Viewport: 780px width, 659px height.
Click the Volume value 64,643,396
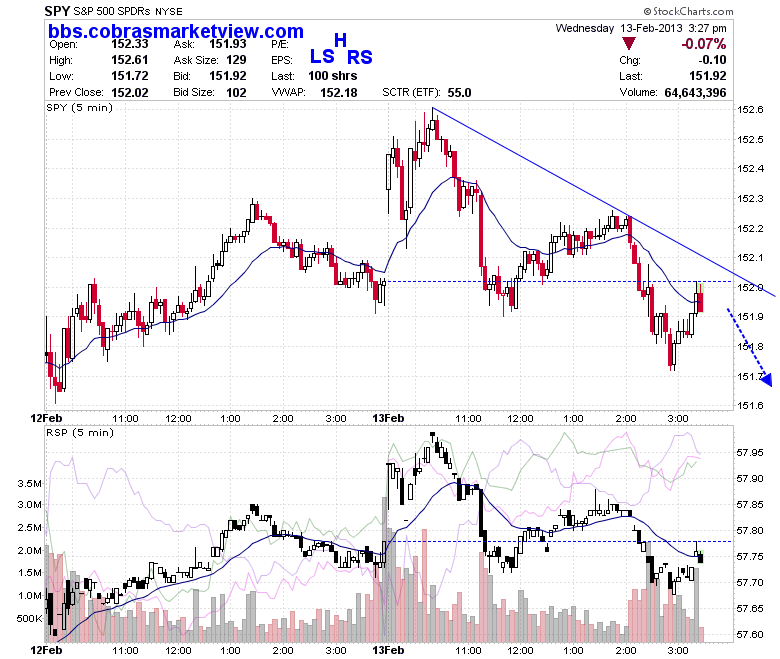point(695,93)
